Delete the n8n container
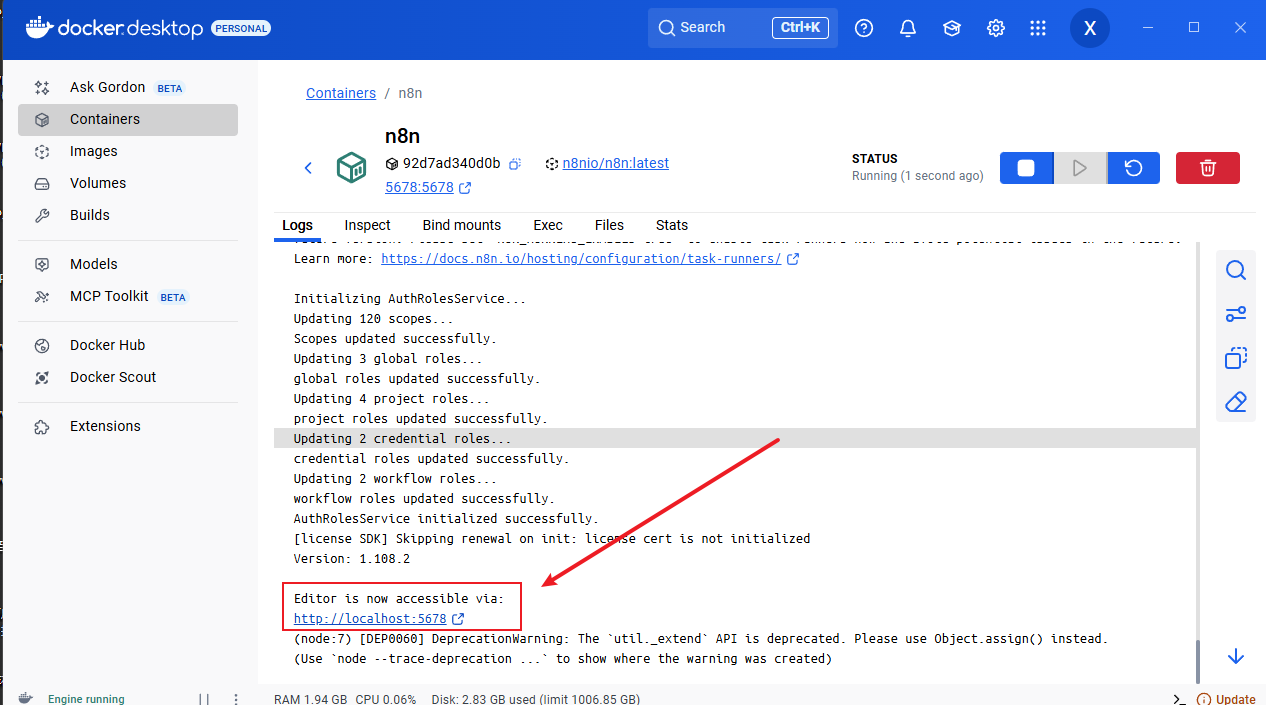The width and height of the screenshot is (1266, 705). pos(1208,168)
